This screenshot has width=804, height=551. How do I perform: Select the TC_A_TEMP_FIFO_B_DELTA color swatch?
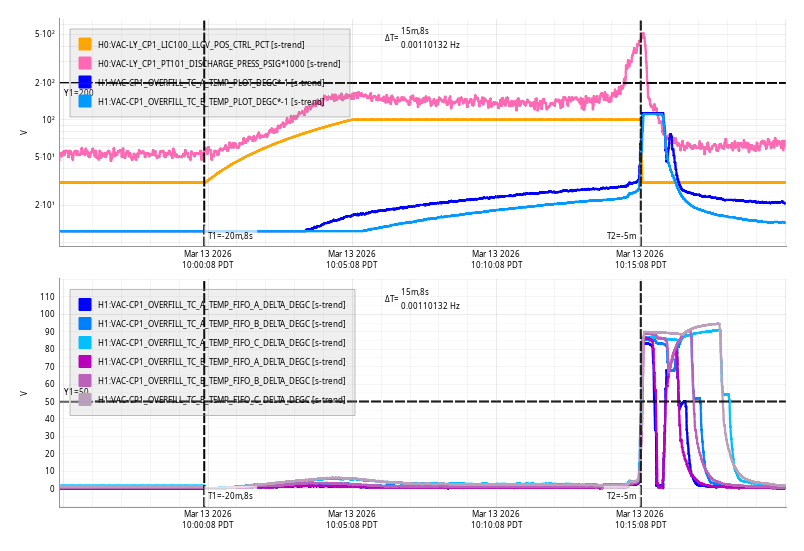click(85, 323)
